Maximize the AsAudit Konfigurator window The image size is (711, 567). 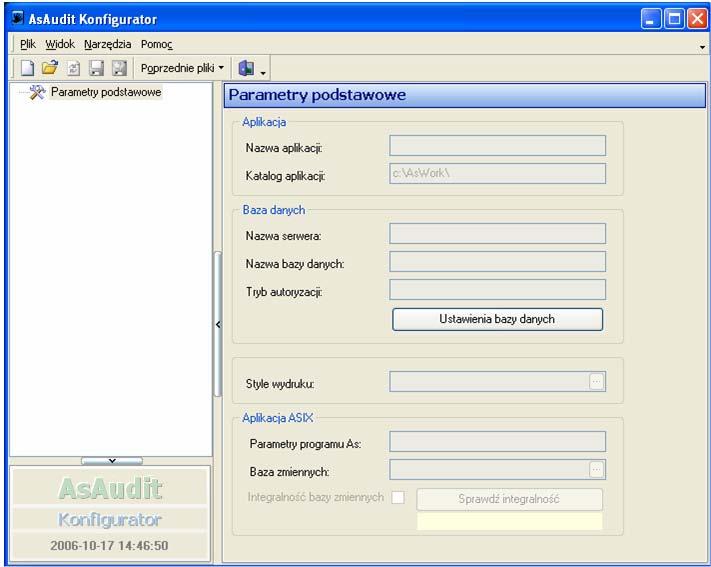point(674,19)
